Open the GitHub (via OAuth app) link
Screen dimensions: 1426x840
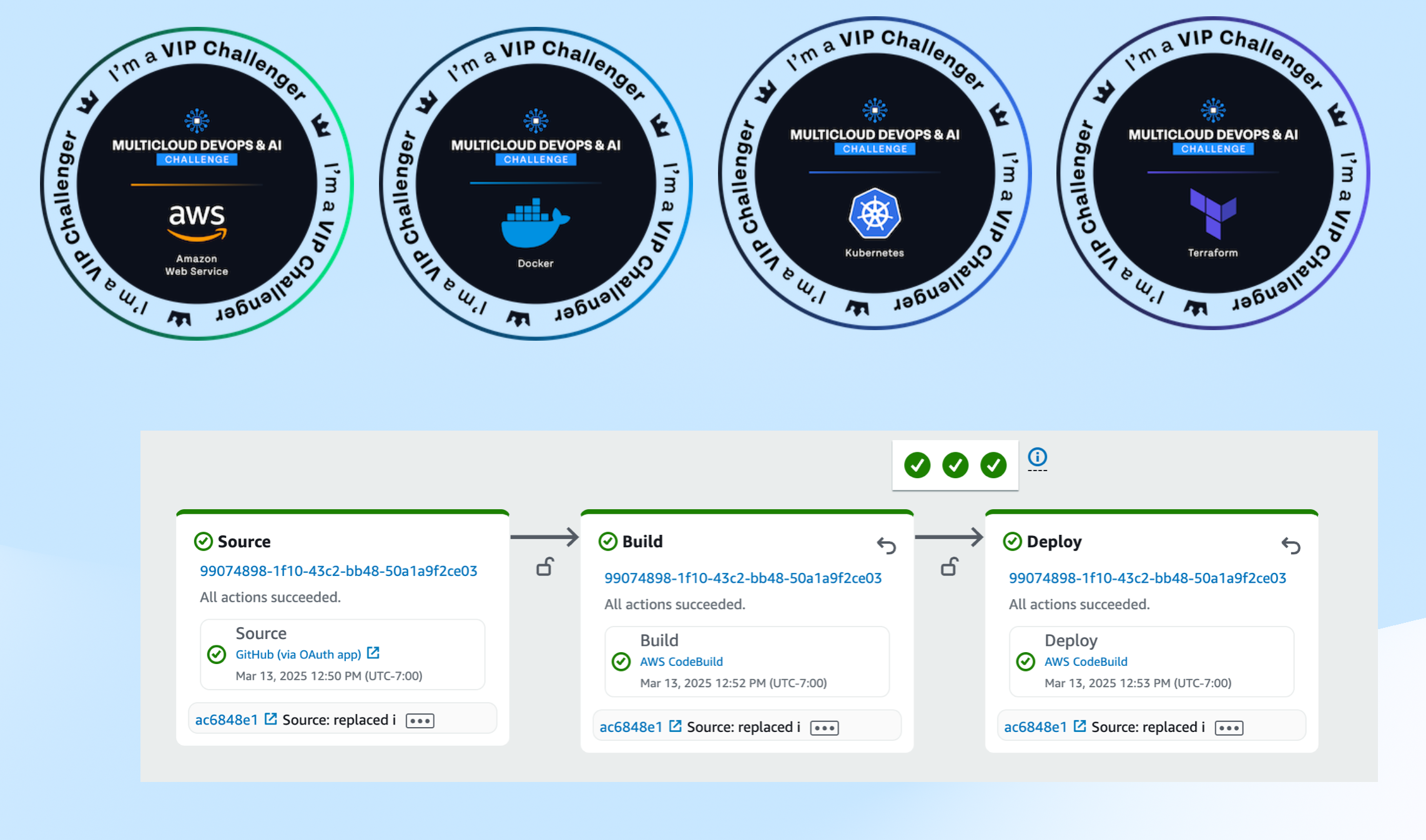[x=298, y=654]
